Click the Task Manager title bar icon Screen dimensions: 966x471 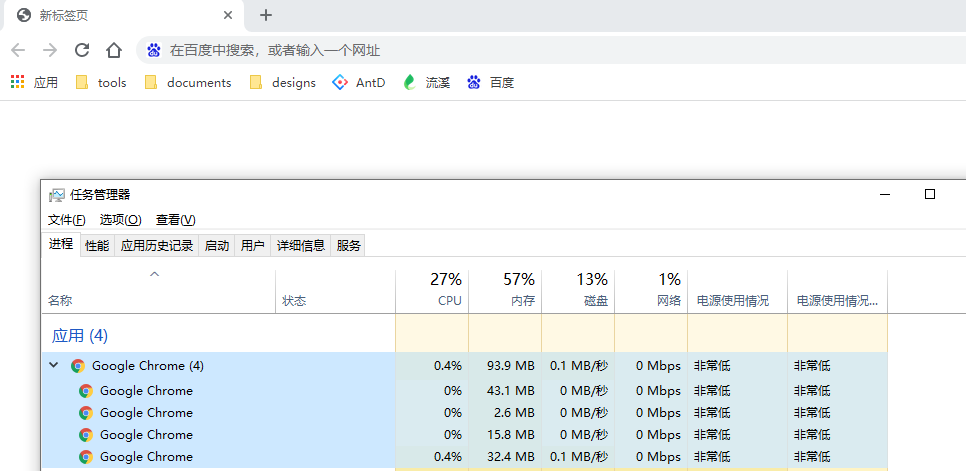[x=57, y=195]
